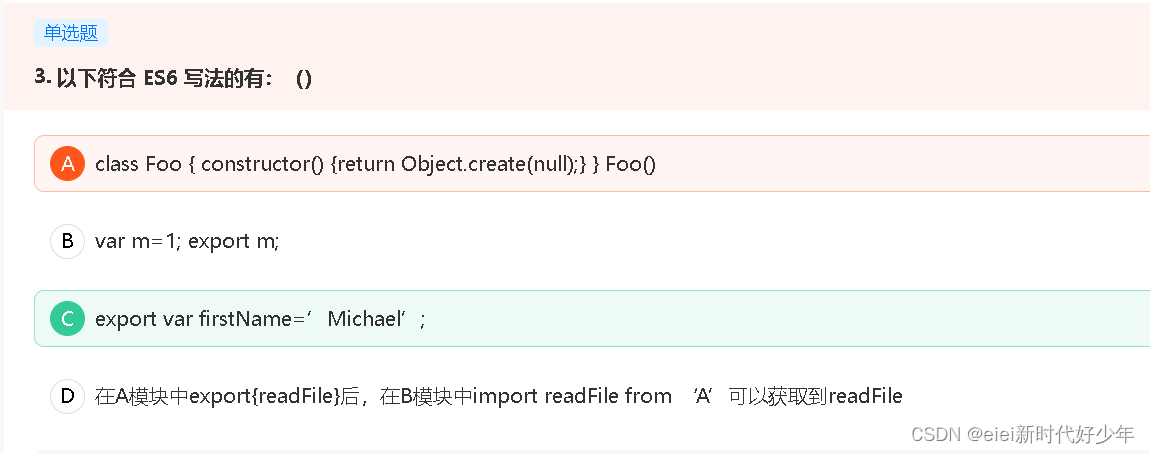Screen dimensions: 1150x454
Task: Select answer text var m=1; export m;
Action: (x=187, y=241)
